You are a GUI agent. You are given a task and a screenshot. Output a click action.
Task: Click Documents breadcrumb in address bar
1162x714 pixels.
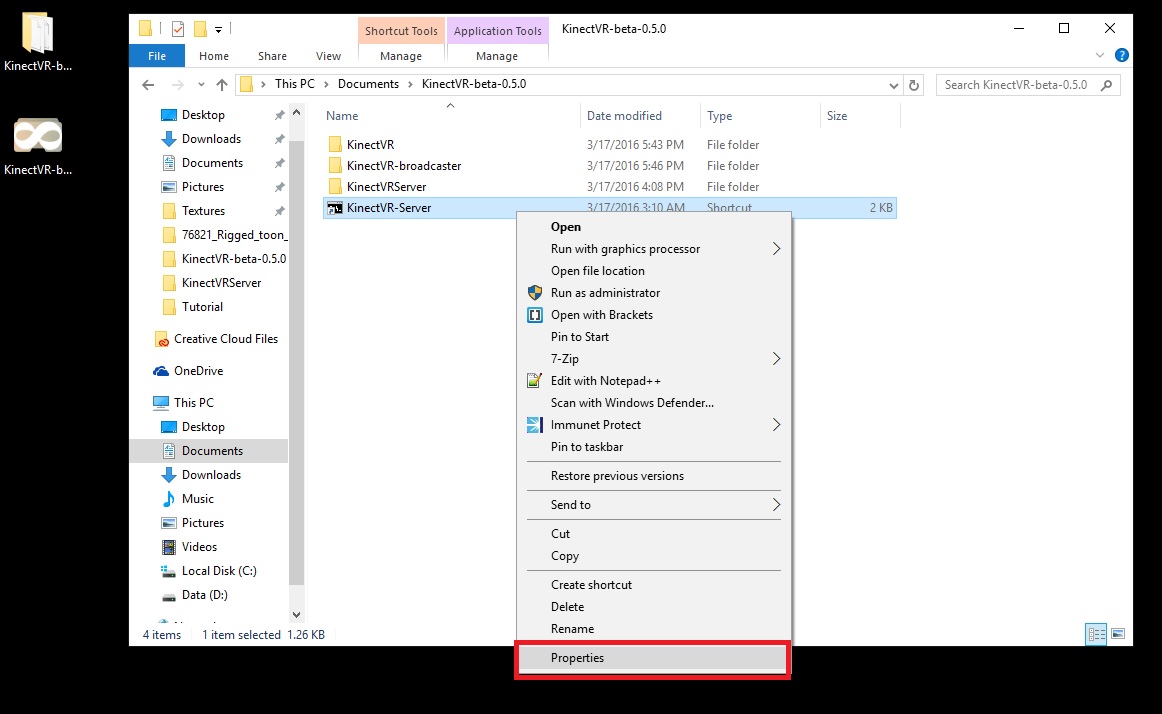point(368,85)
